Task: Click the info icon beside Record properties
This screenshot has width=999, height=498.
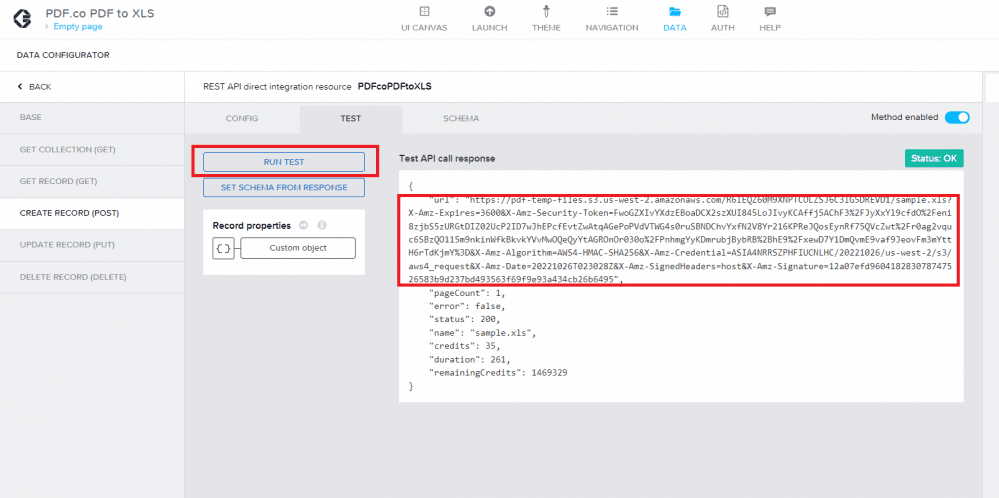Action: 322,226
